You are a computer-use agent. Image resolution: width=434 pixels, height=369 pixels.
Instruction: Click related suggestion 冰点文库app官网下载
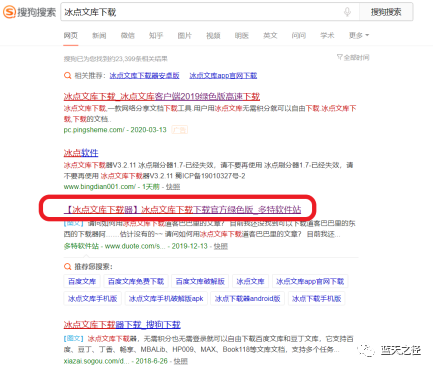click(x=223, y=76)
